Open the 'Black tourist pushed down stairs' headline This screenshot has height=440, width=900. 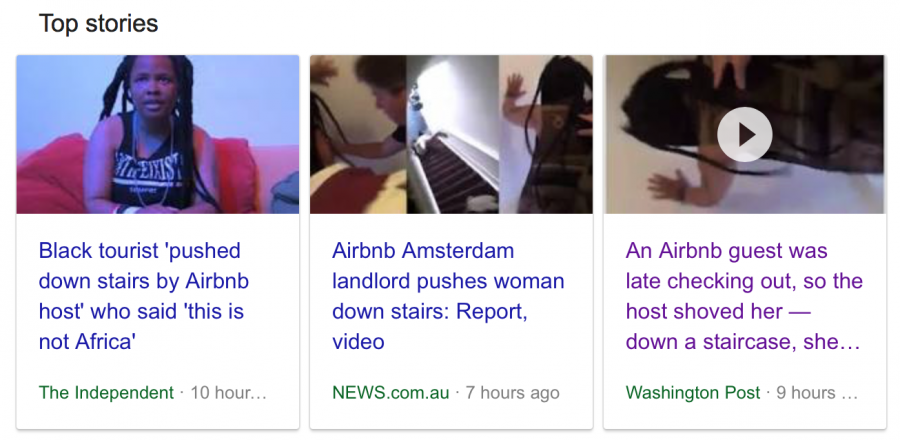pyautogui.click(x=143, y=296)
